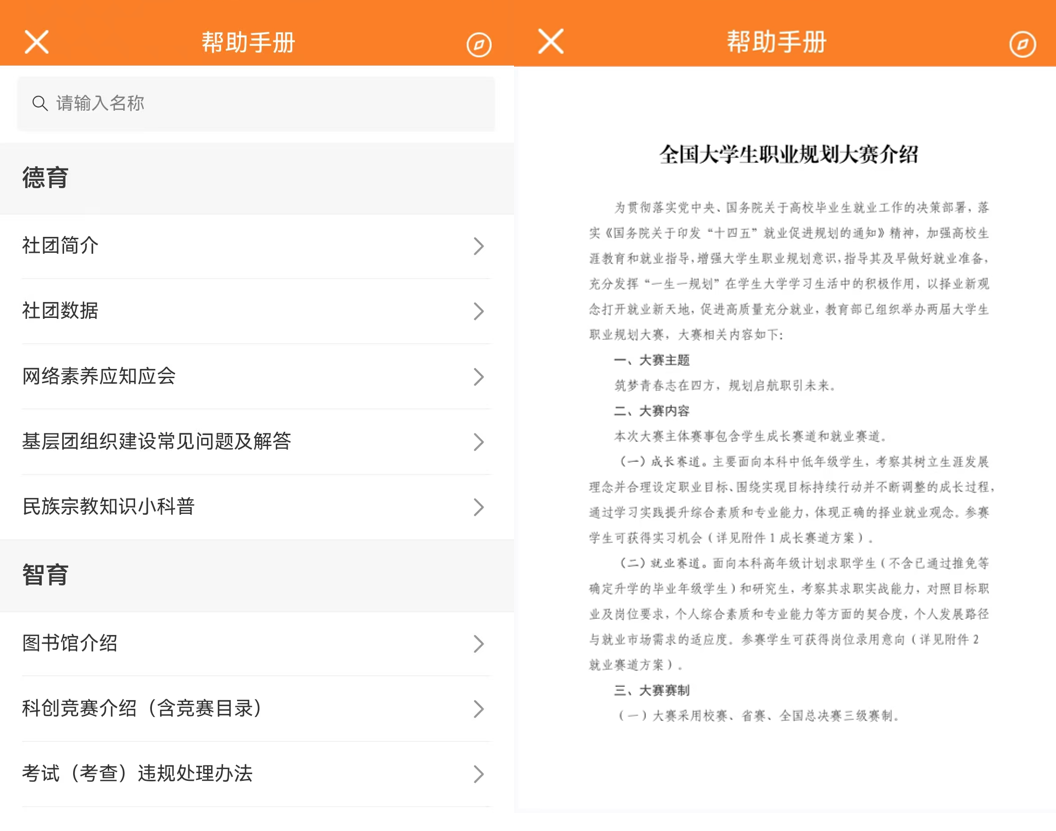Close the left 帮助手册 panel with X
This screenshot has height=831, width=1056.
(x=37, y=42)
